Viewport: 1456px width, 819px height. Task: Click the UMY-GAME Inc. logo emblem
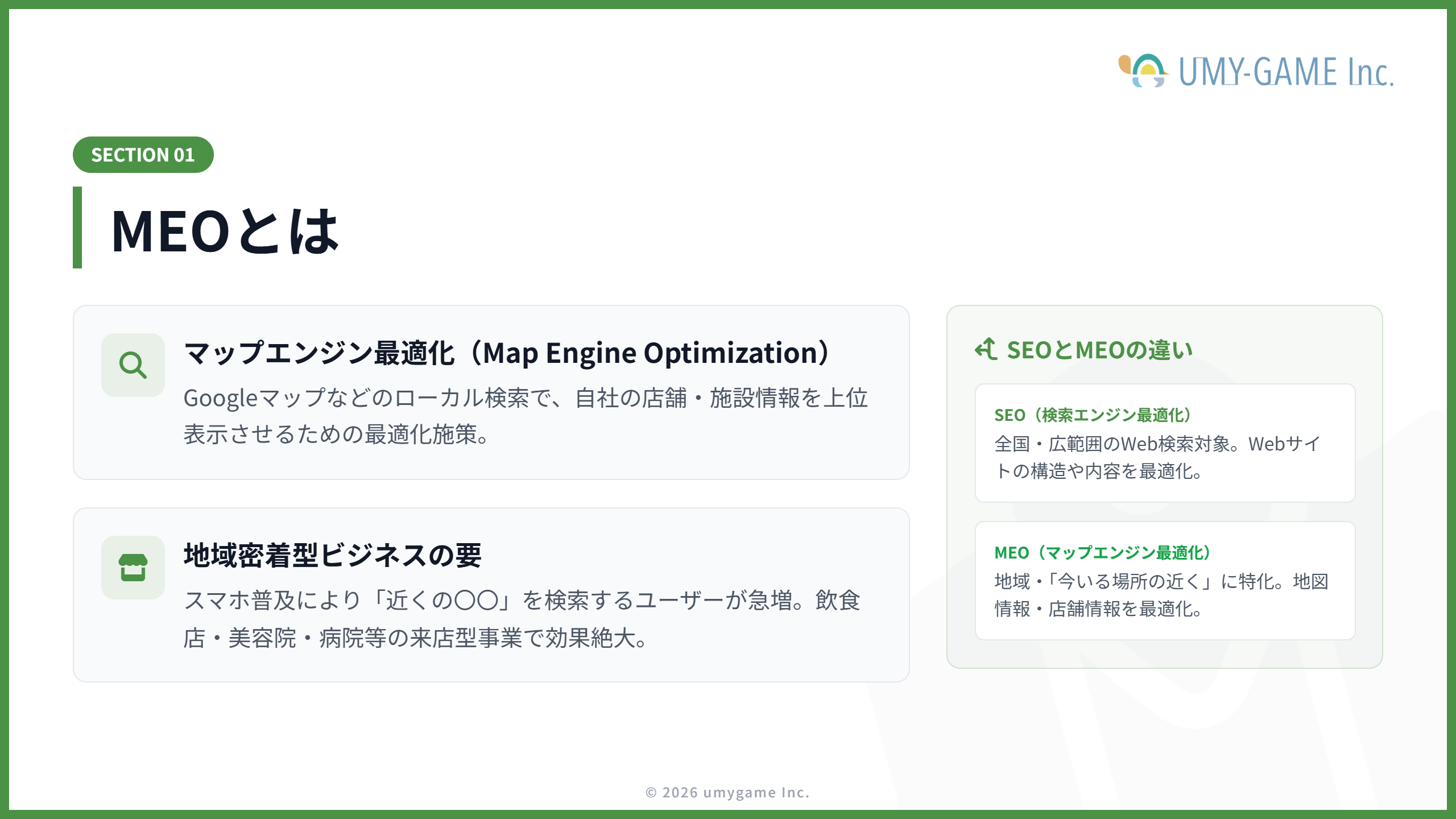coord(1143,71)
